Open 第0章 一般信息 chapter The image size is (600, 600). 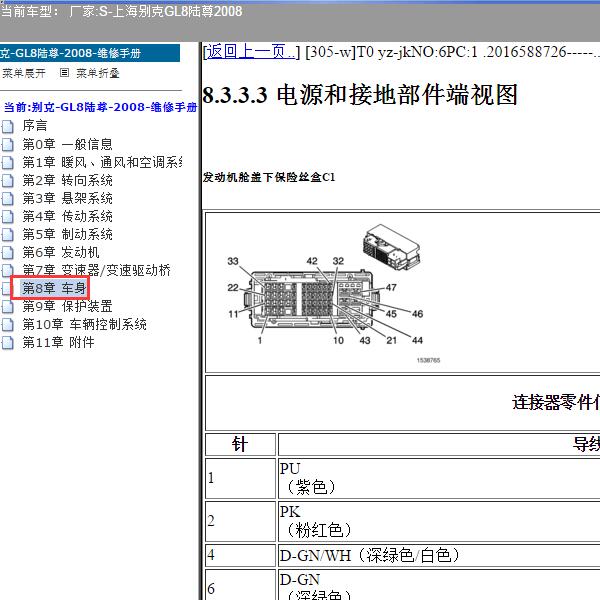point(67,144)
